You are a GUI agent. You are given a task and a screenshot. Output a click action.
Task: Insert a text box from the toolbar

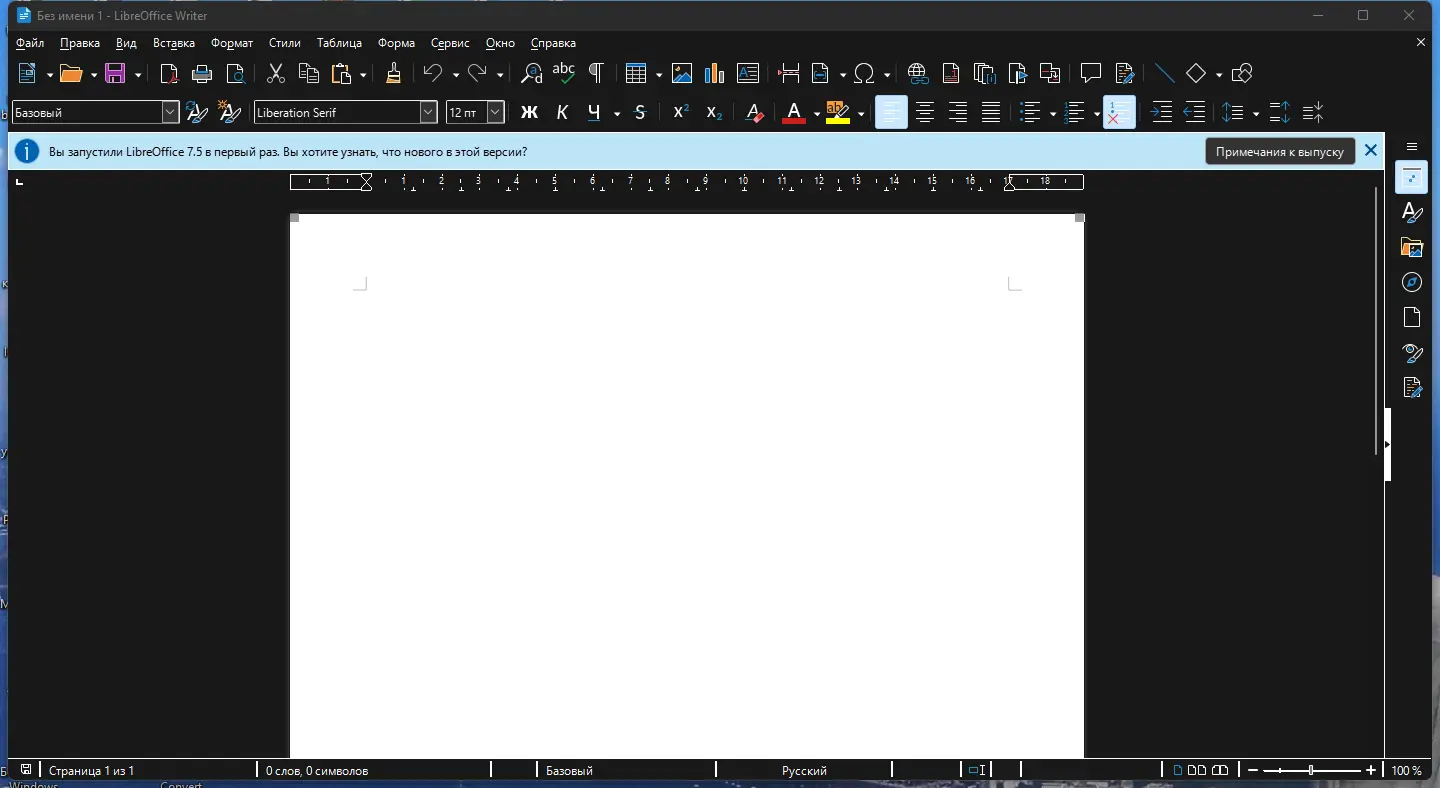(x=747, y=73)
